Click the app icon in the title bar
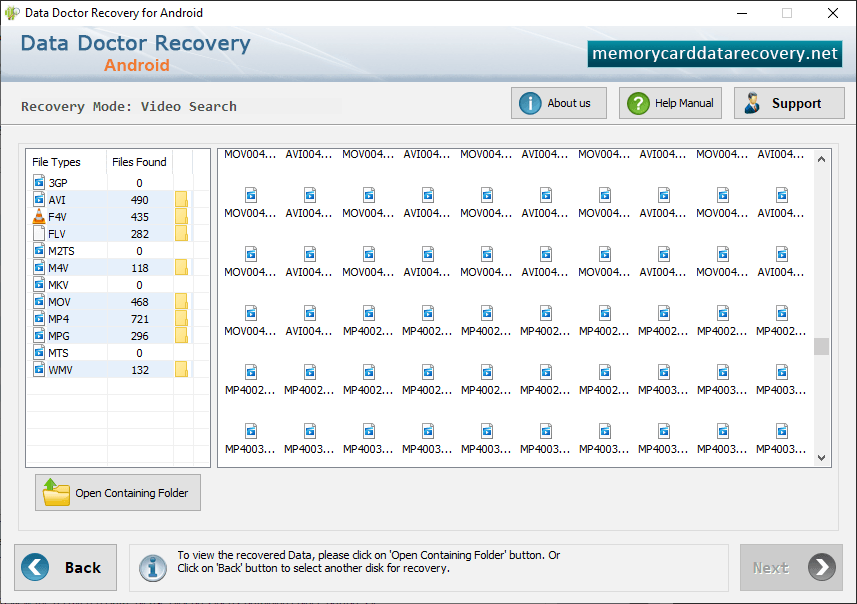857x604 pixels. [x=12, y=13]
